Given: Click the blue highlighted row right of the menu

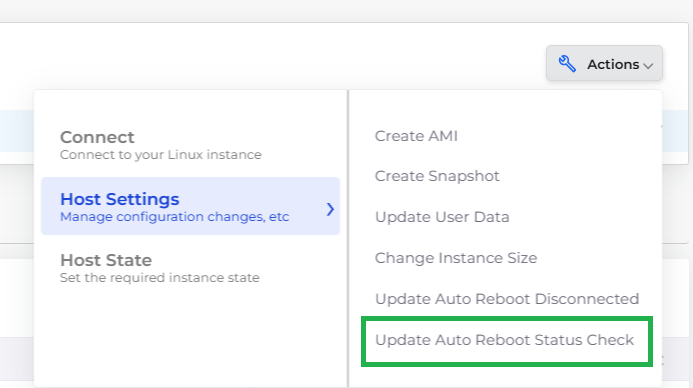Looking at the screenshot, I should [x=675, y=131].
